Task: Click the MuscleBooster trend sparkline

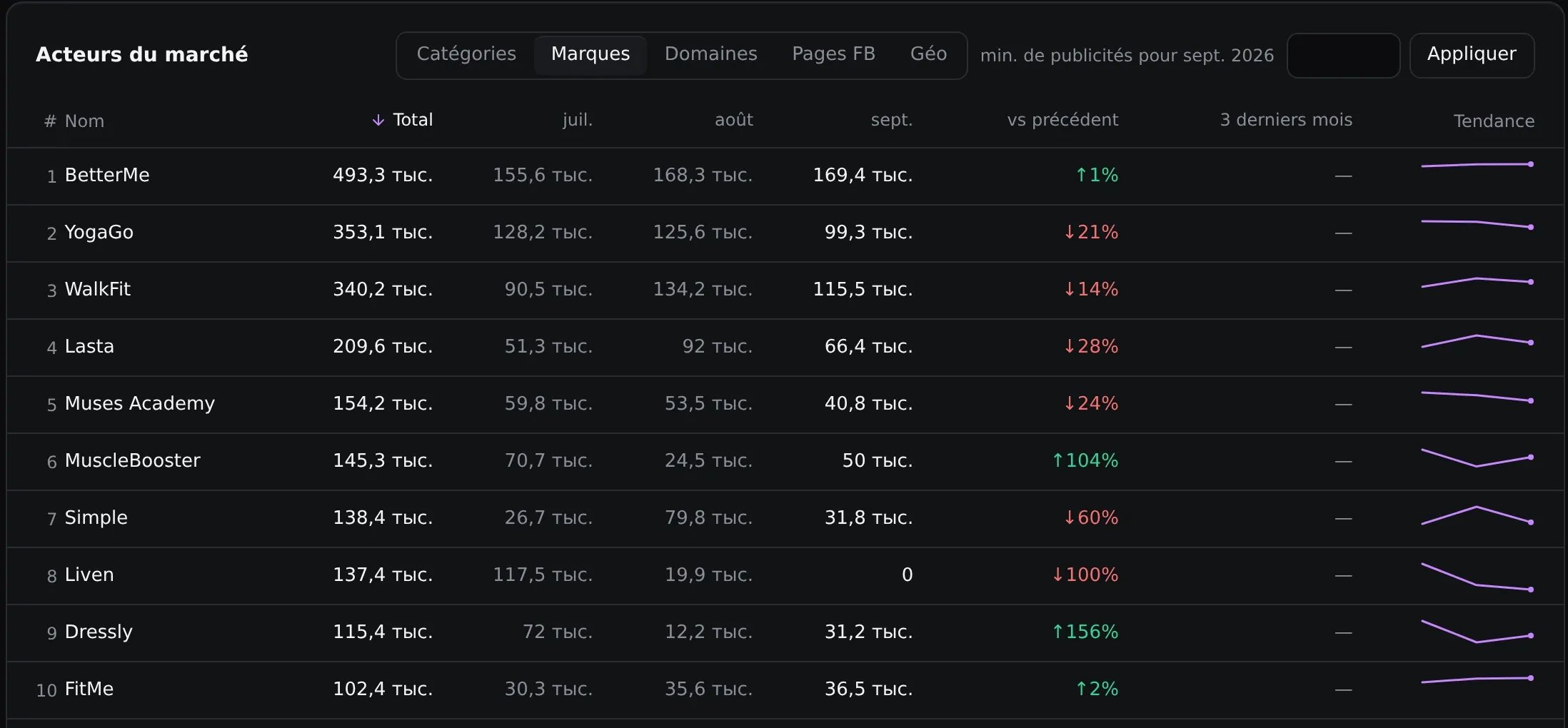Action: [x=1477, y=457]
